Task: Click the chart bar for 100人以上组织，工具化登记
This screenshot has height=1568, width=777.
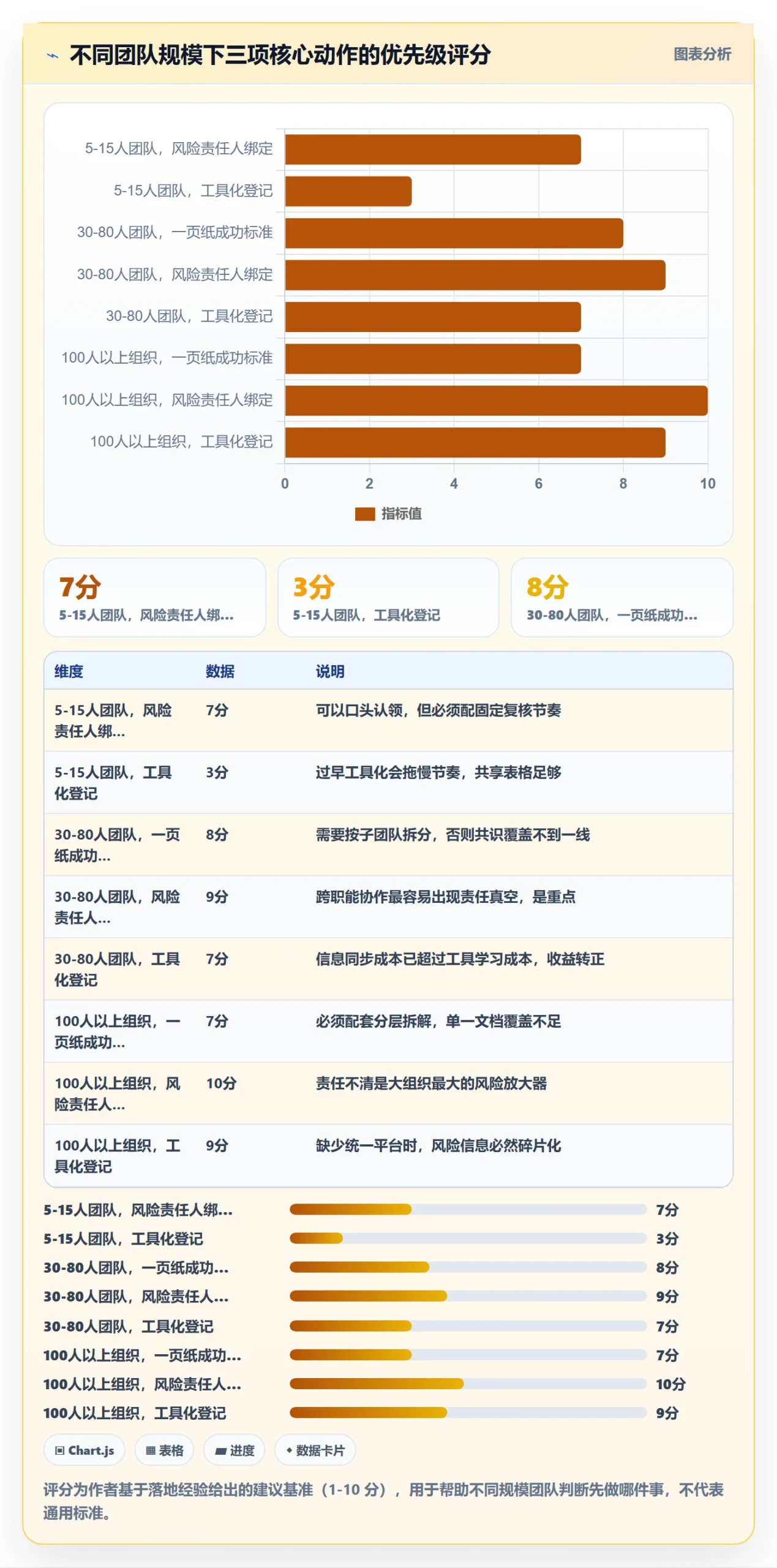Action: click(x=475, y=442)
